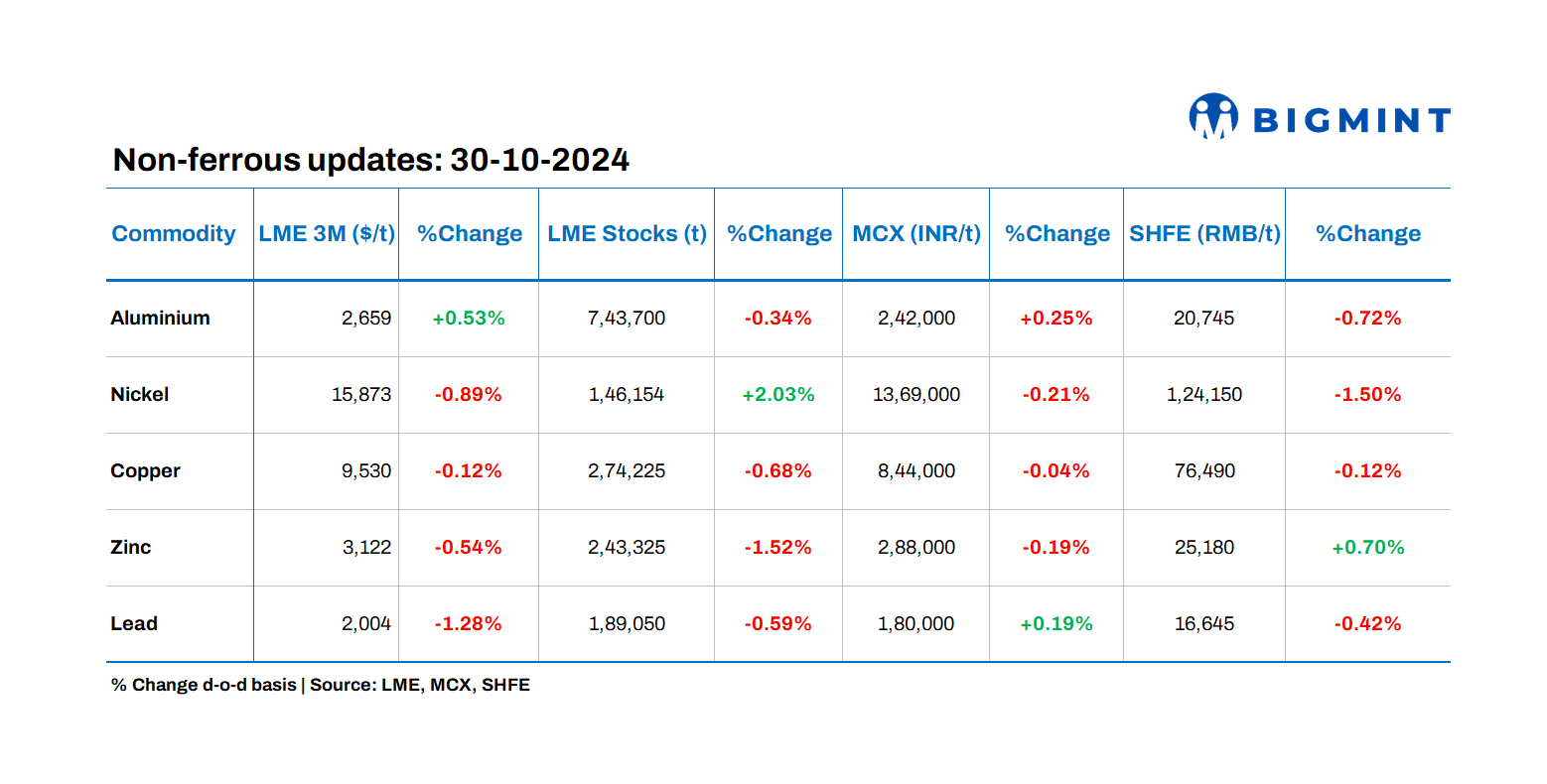Click the Commodity column header
Image resolution: width=1547 pixels, height=784 pixels.
174,234
